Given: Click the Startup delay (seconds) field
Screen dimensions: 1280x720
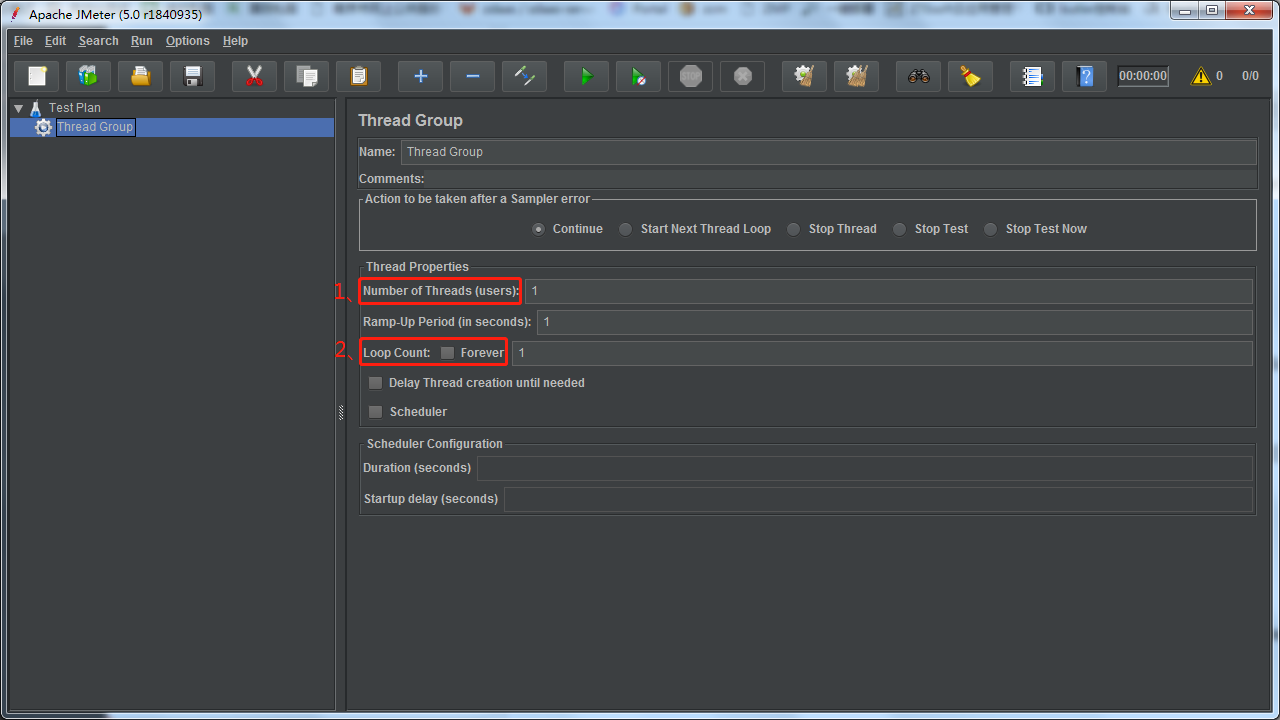Looking at the screenshot, I should (878, 499).
